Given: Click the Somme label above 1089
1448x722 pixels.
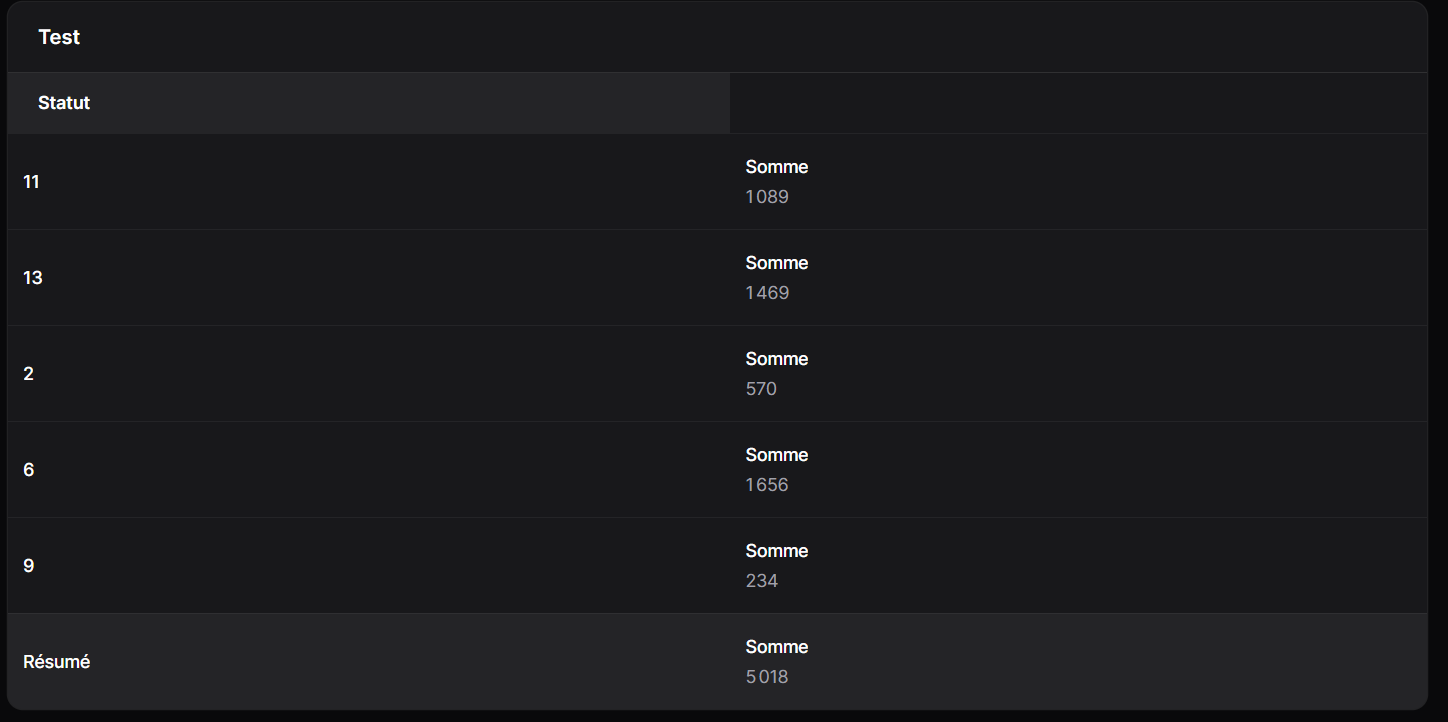Looking at the screenshot, I should click(x=777, y=167).
